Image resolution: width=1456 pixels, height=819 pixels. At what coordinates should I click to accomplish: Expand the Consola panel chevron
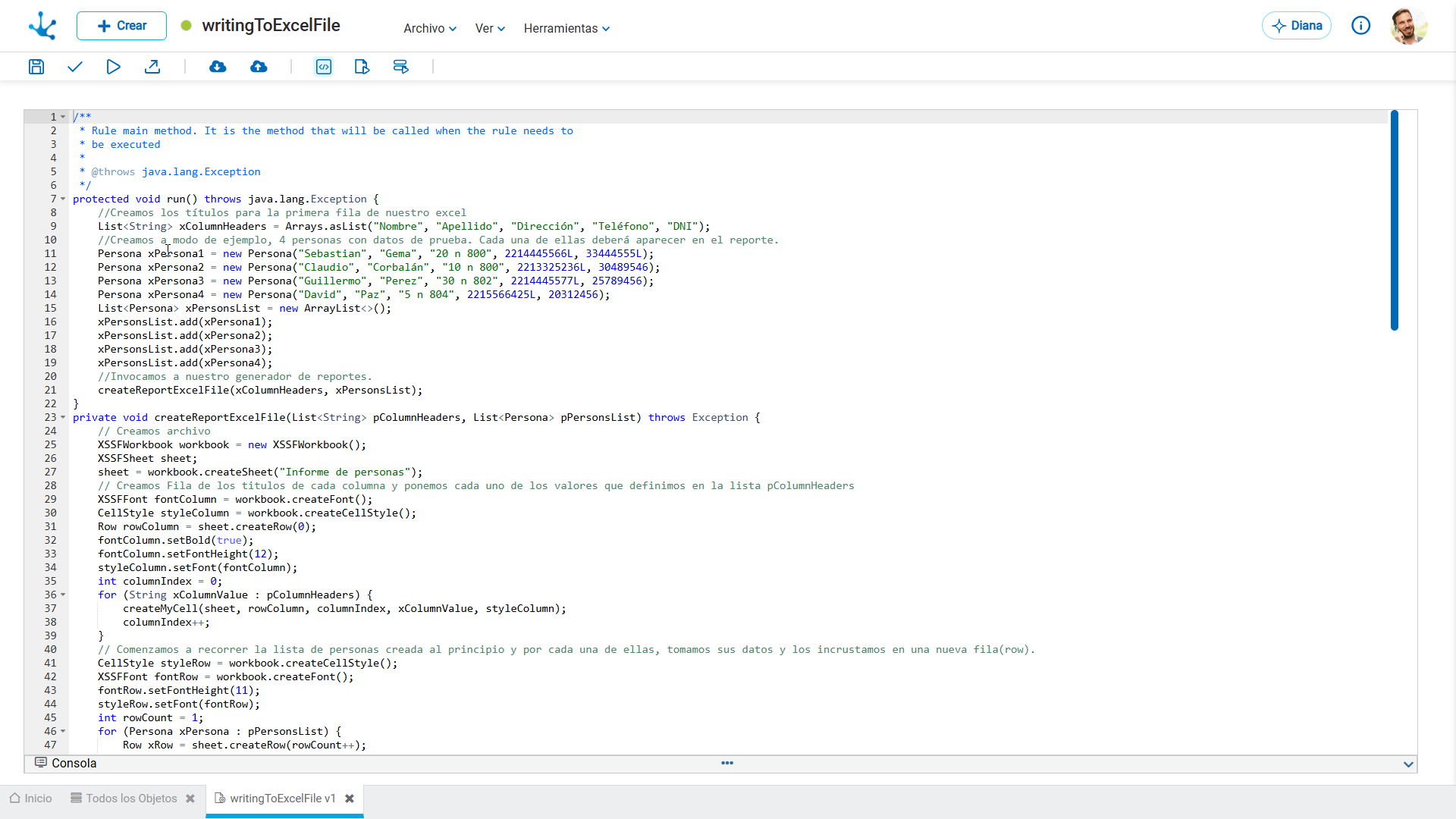point(1408,764)
